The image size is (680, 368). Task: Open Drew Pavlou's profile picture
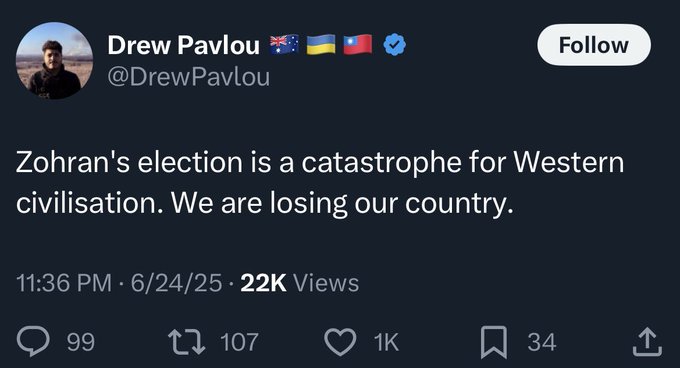pos(55,61)
